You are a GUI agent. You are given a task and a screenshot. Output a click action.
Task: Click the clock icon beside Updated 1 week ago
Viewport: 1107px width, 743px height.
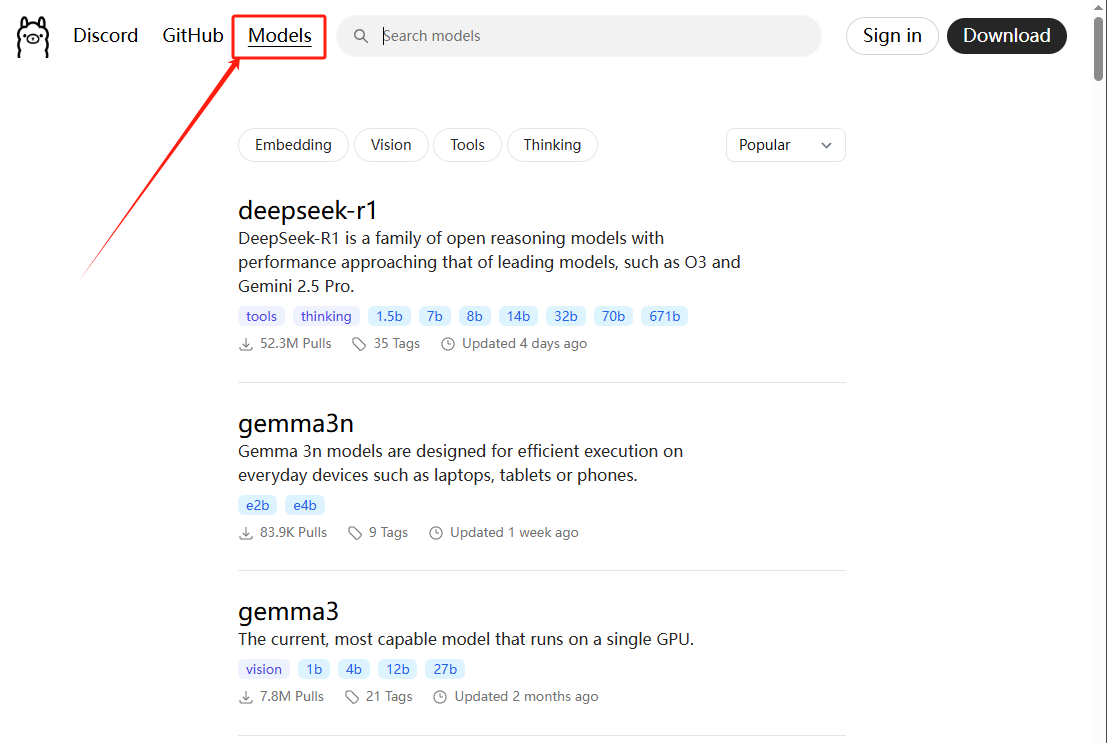click(436, 533)
